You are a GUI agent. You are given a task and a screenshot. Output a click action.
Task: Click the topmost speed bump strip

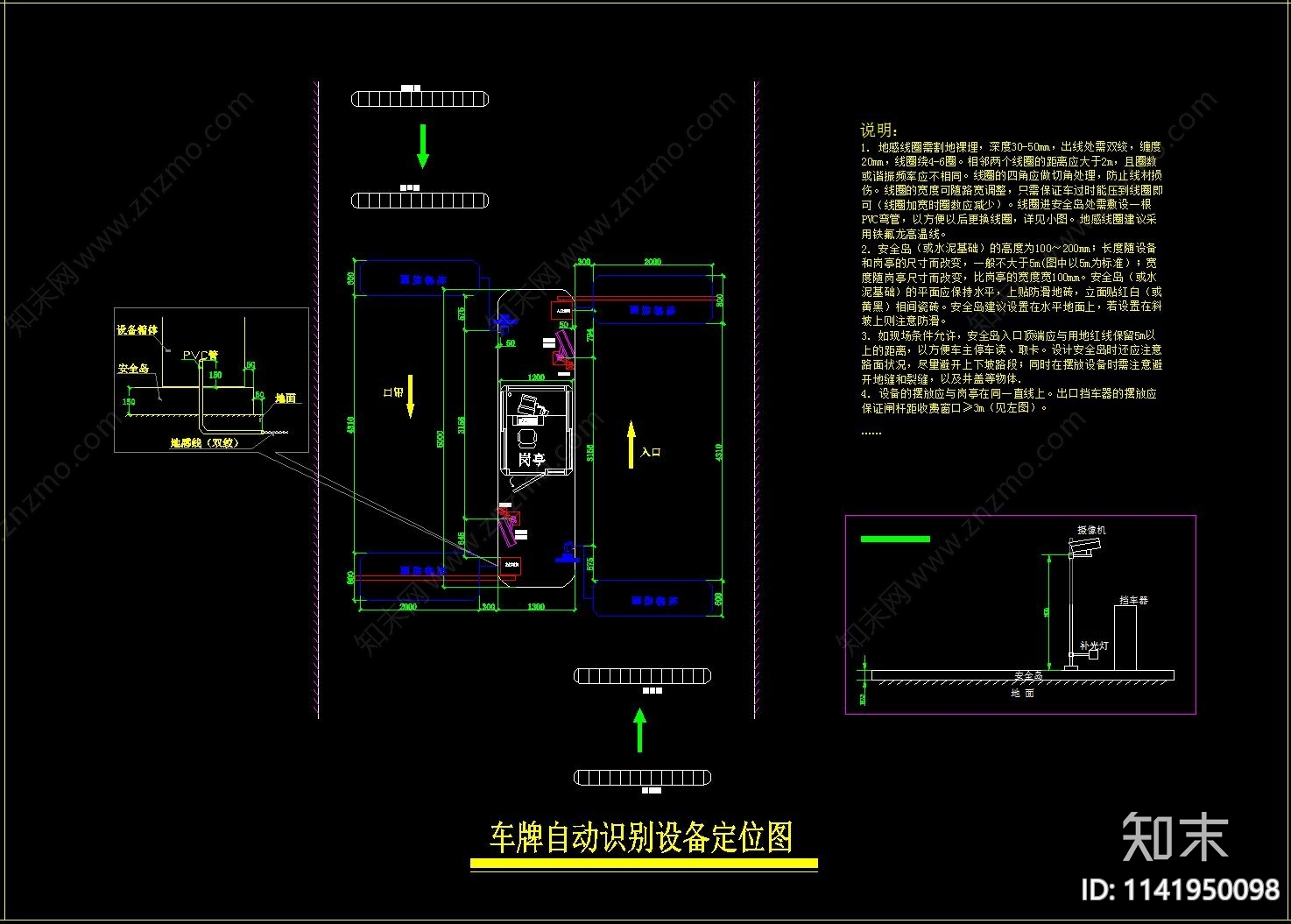pyautogui.click(x=420, y=99)
